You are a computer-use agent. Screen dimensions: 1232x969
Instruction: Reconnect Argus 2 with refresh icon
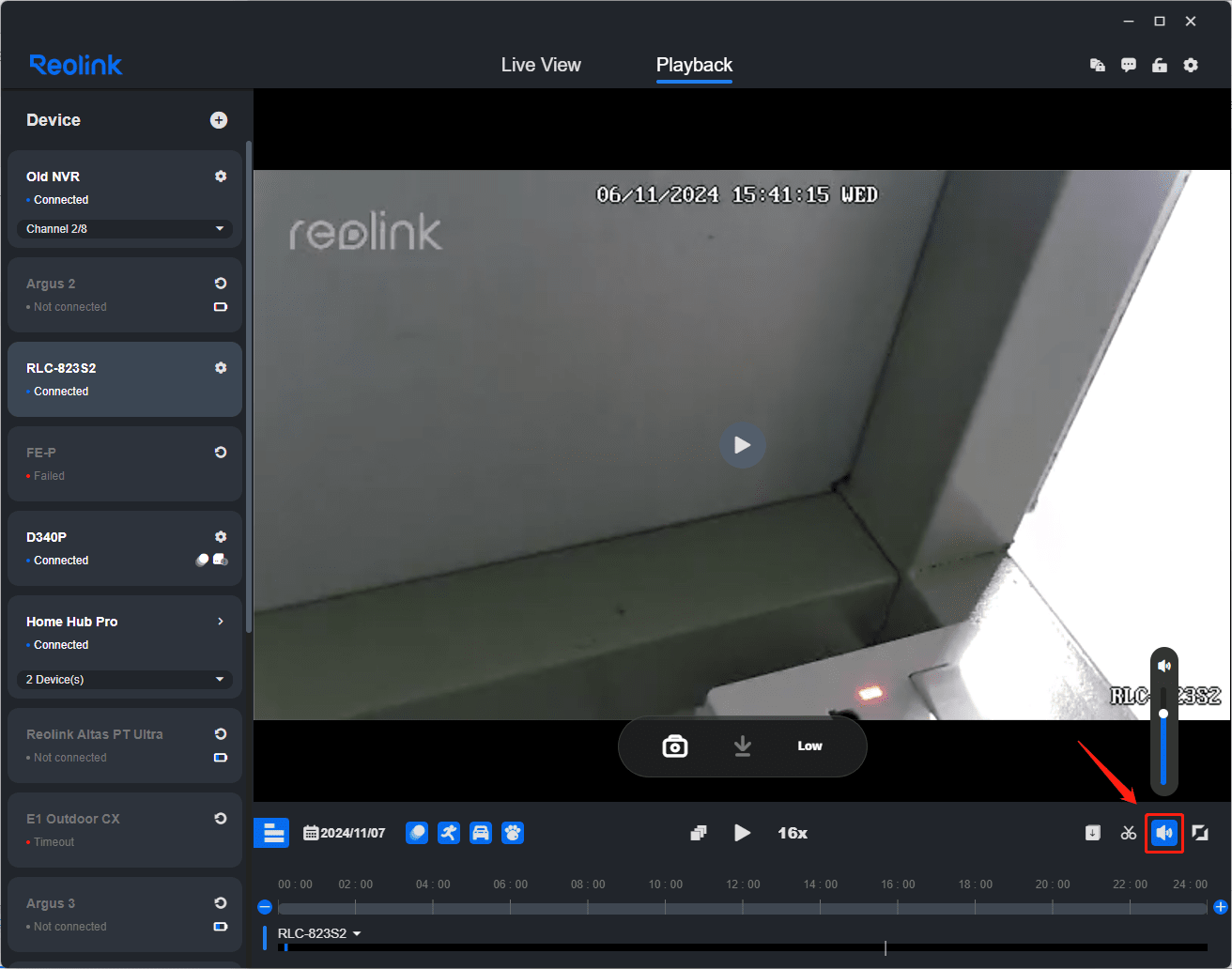coord(221,283)
